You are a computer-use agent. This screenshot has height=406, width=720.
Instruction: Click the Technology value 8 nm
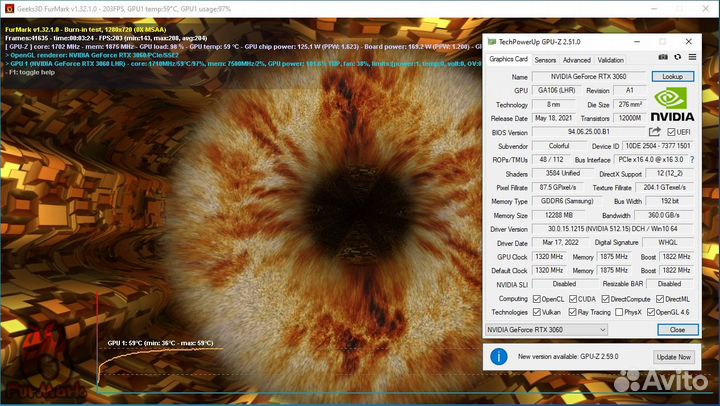click(x=554, y=104)
